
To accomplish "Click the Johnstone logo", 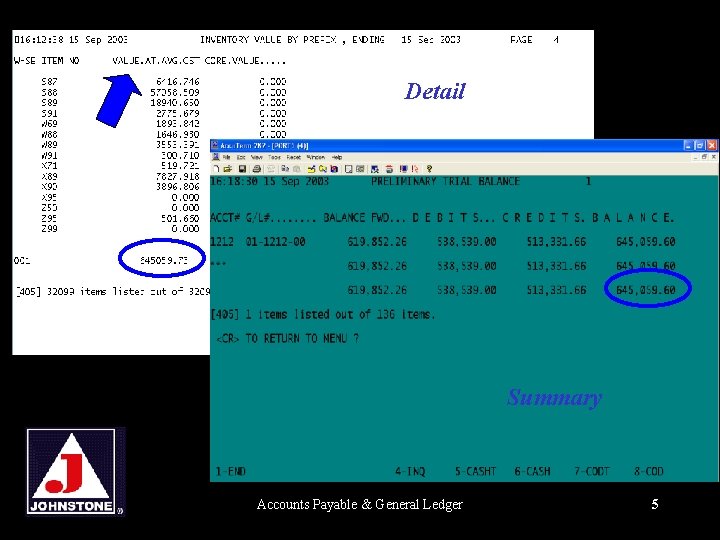I will click(x=76, y=472).
